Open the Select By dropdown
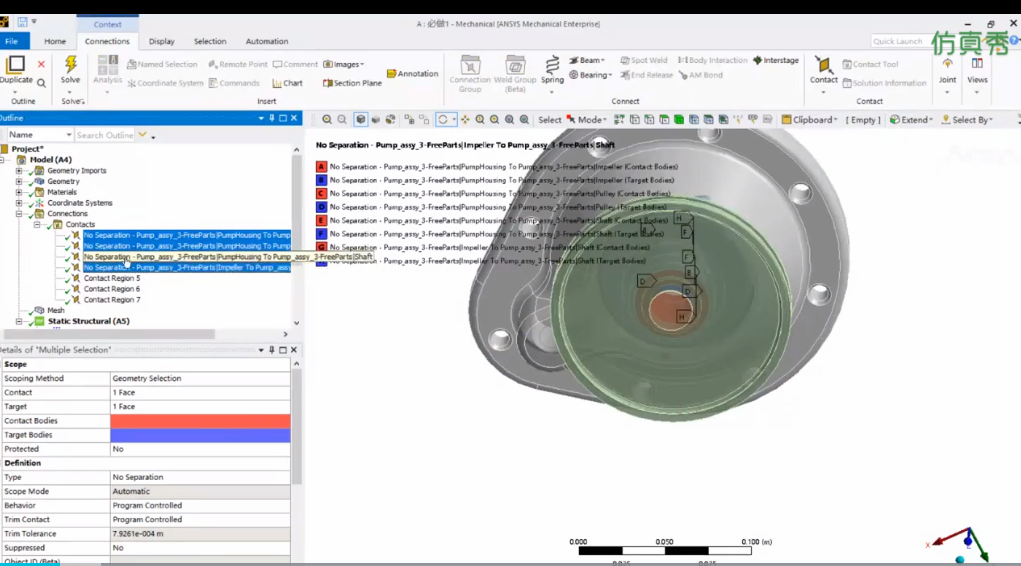 (x=968, y=120)
